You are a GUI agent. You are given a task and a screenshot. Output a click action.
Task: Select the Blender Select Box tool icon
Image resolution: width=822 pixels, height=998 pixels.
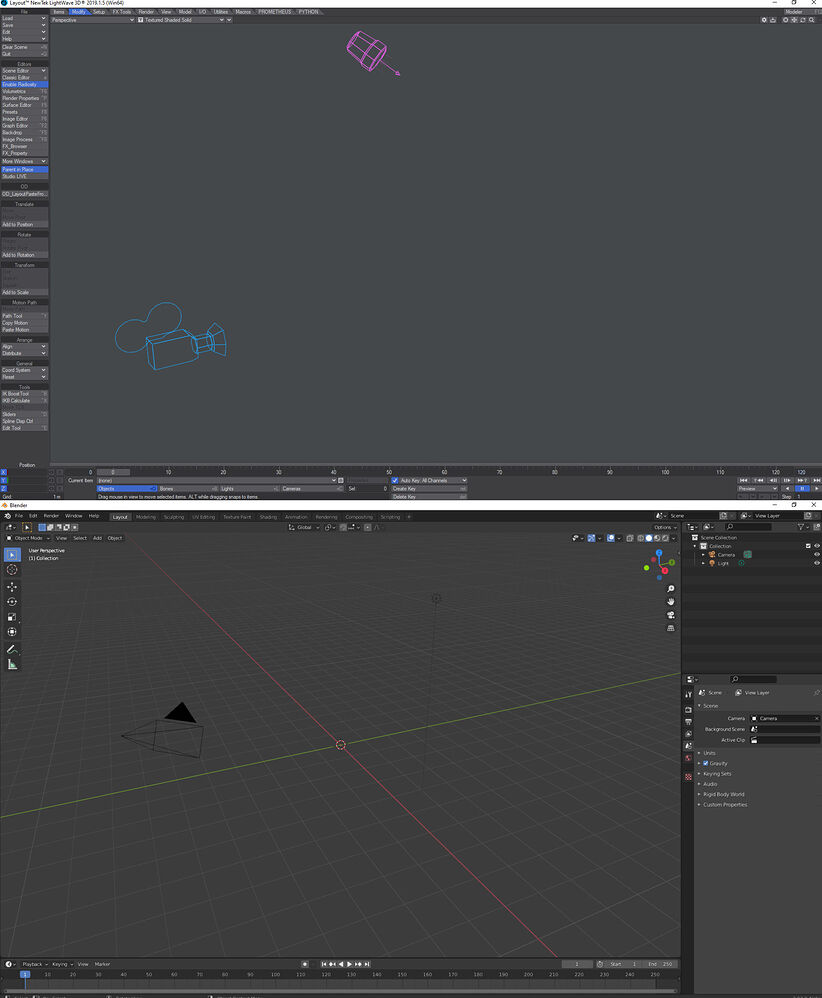click(x=12, y=555)
